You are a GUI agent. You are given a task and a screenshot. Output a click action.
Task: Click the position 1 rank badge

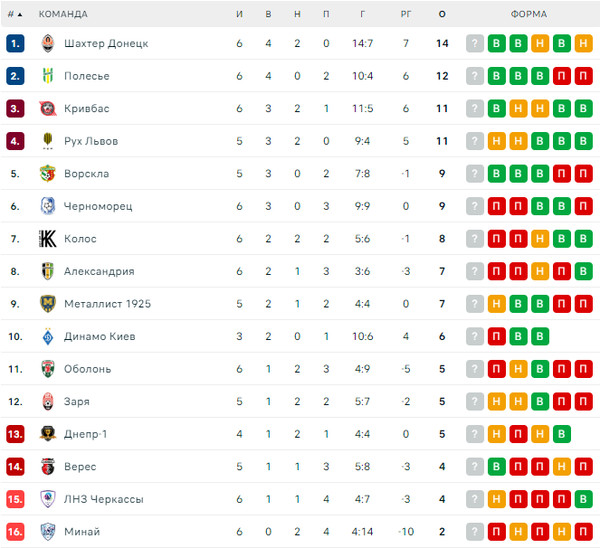click(x=15, y=43)
